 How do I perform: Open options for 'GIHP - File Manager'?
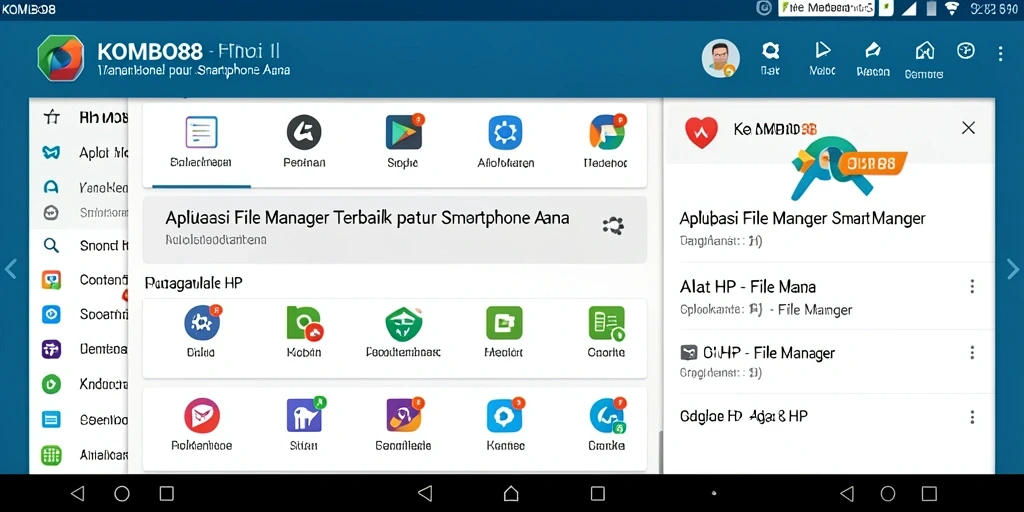[972, 353]
